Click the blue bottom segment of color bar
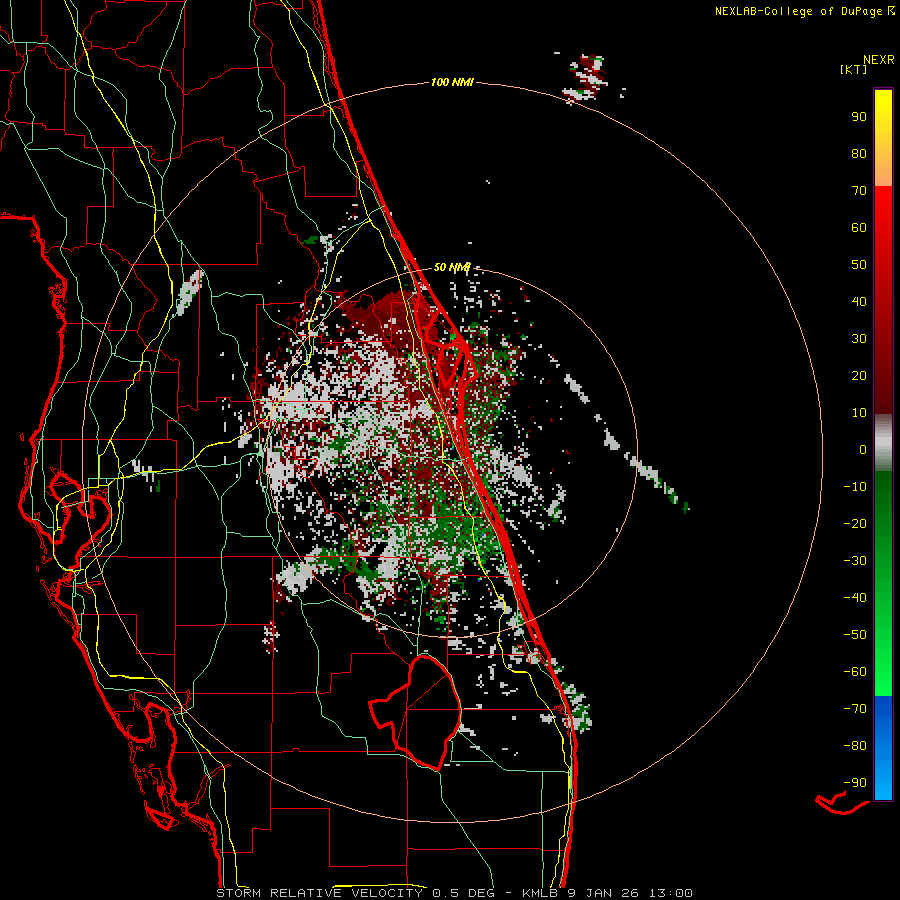This screenshot has width=900, height=900. 883,748
